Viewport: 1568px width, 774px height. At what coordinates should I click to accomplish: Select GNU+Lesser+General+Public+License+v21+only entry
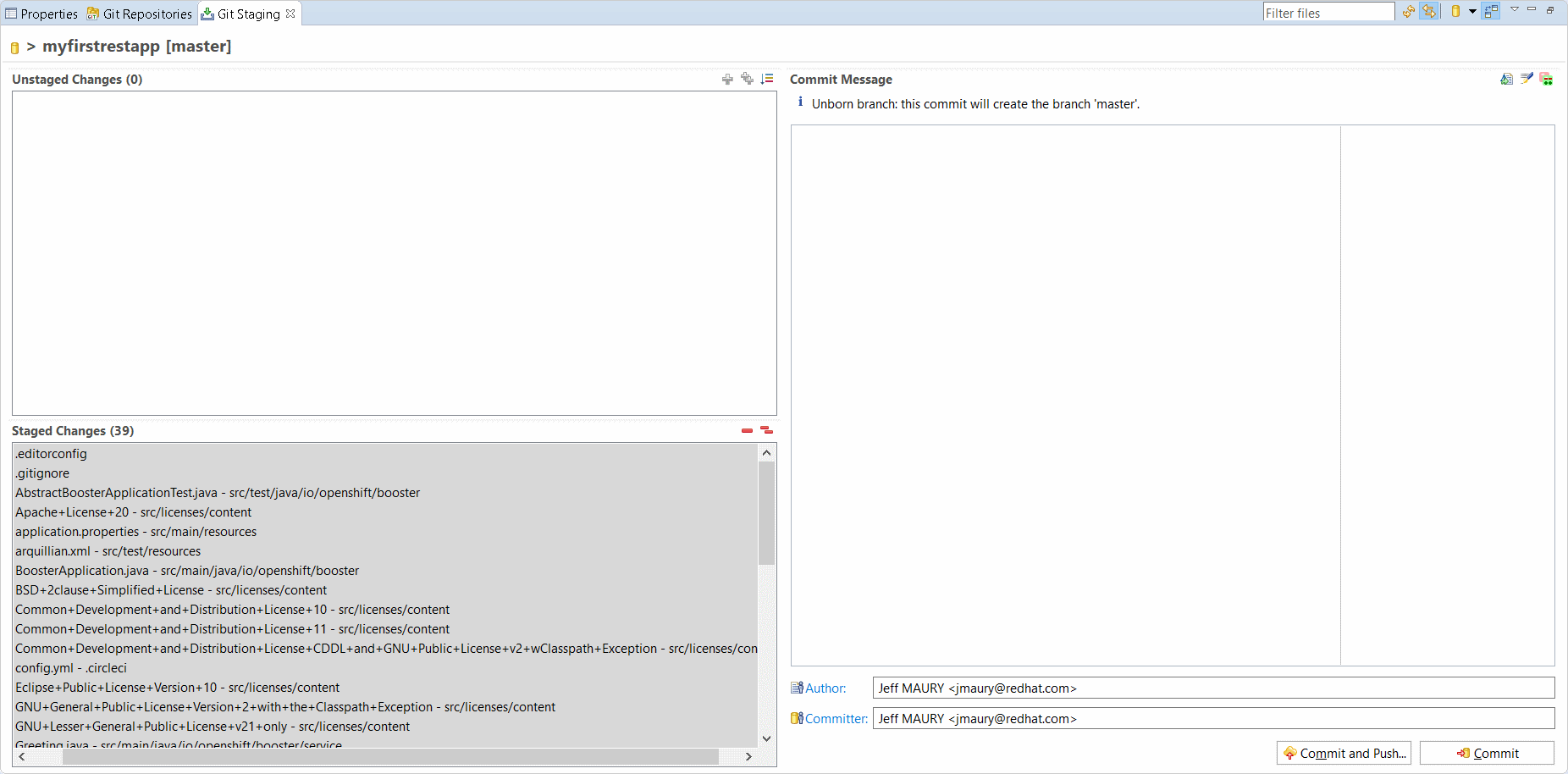pos(385,727)
